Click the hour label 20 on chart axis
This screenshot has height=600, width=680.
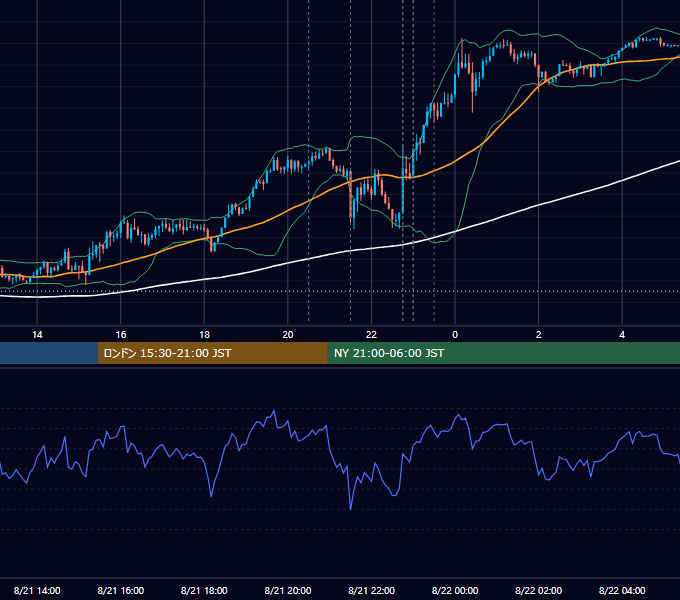coord(288,335)
